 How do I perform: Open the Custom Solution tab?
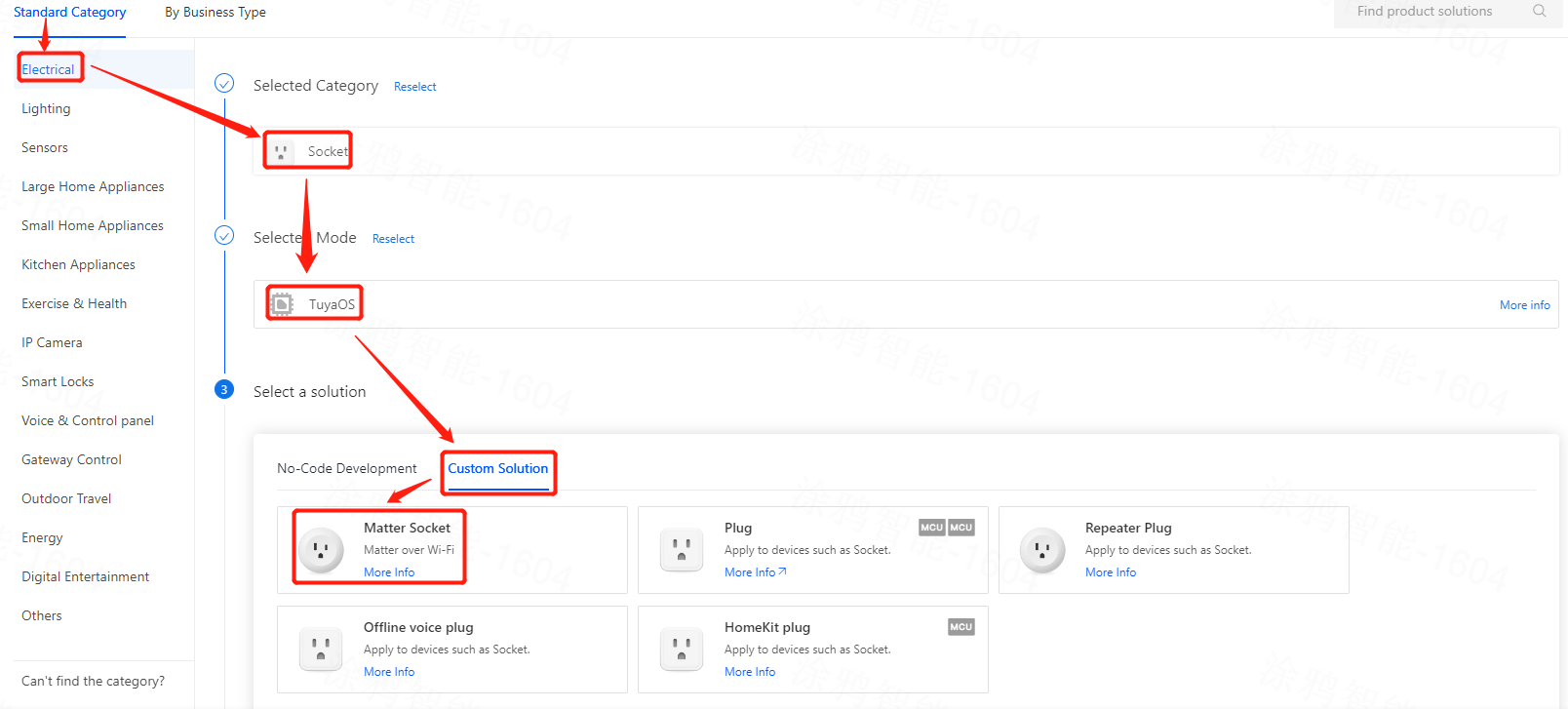[497, 469]
